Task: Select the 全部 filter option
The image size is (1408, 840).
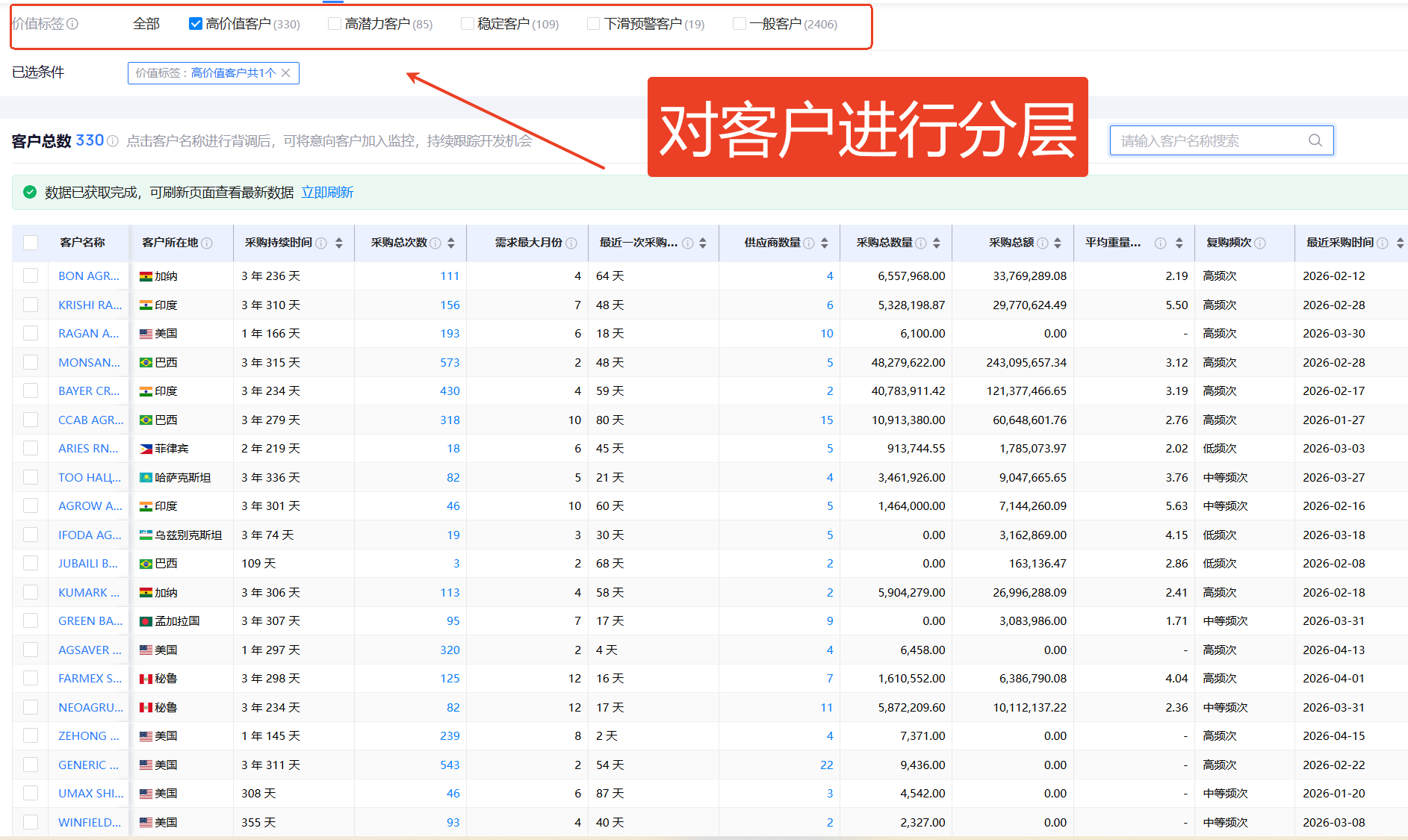Action: click(x=146, y=24)
